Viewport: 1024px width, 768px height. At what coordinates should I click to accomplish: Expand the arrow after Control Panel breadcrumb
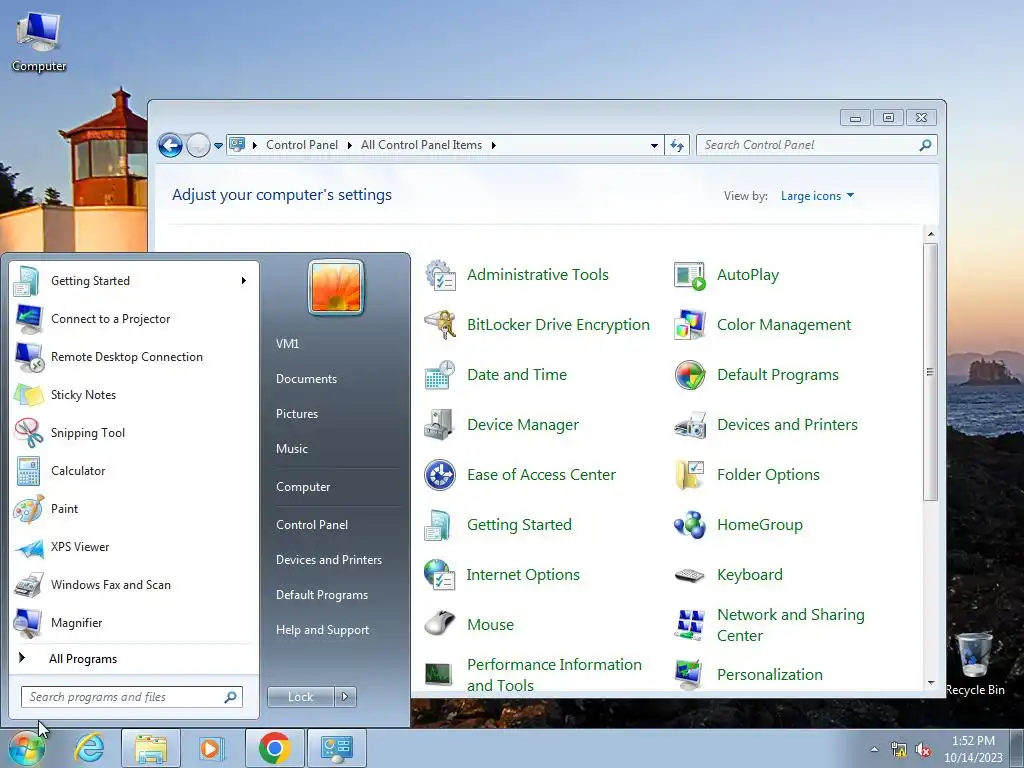(349, 146)
